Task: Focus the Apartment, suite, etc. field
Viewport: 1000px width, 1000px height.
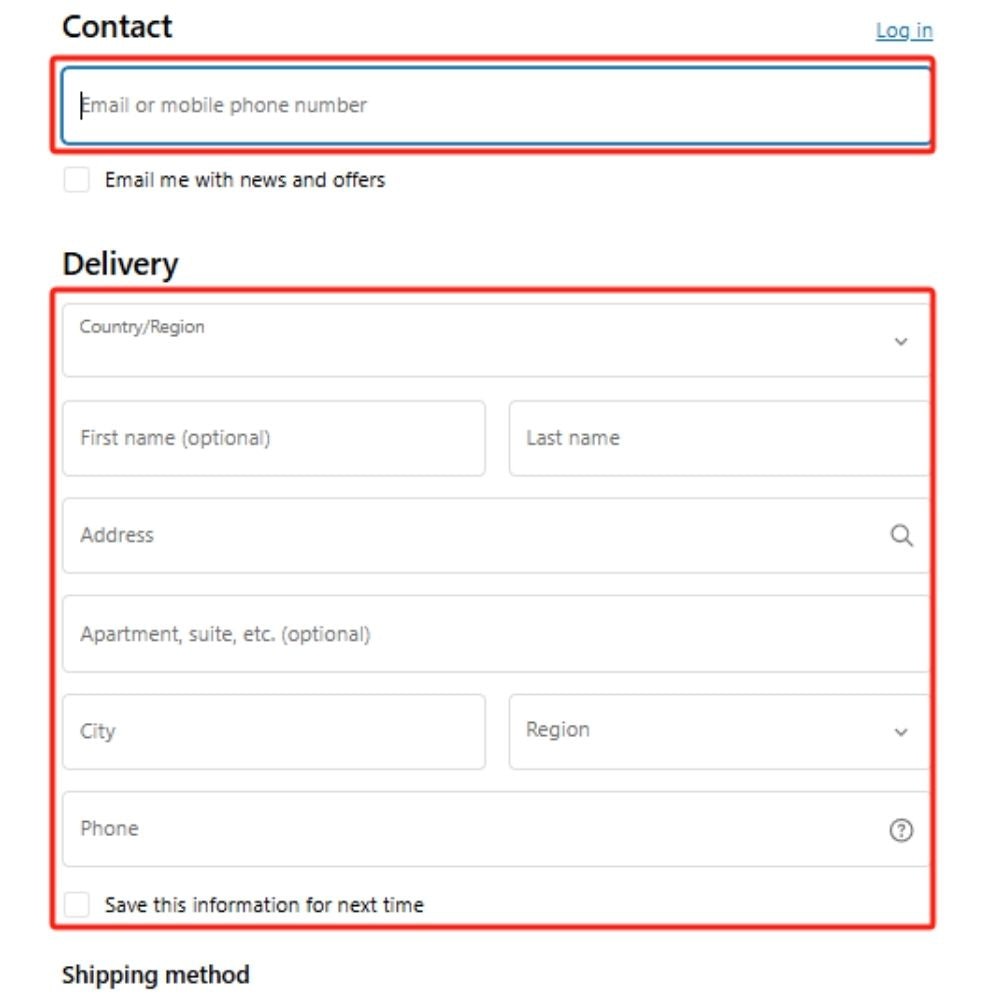Action: 495,634
